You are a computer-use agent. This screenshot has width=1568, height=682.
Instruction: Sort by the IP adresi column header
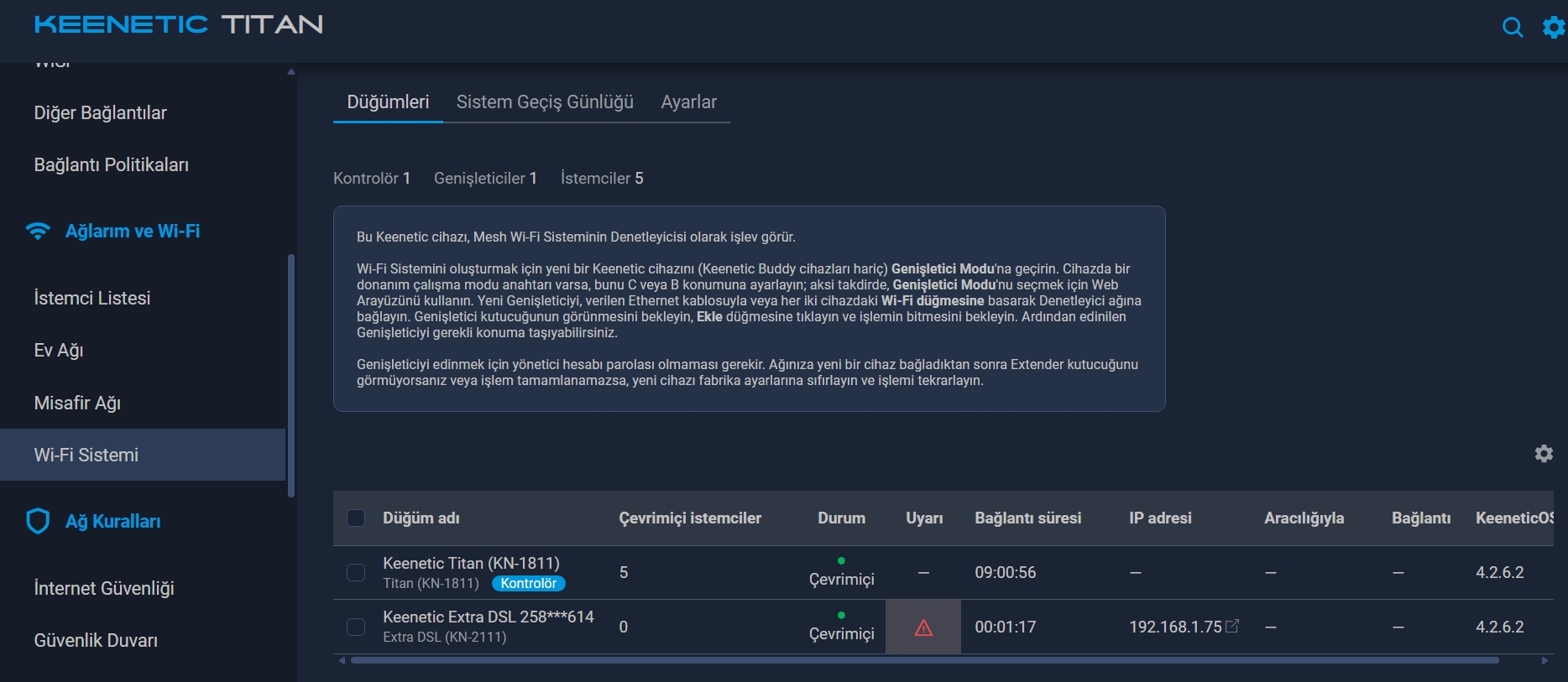coord(1160,518)
